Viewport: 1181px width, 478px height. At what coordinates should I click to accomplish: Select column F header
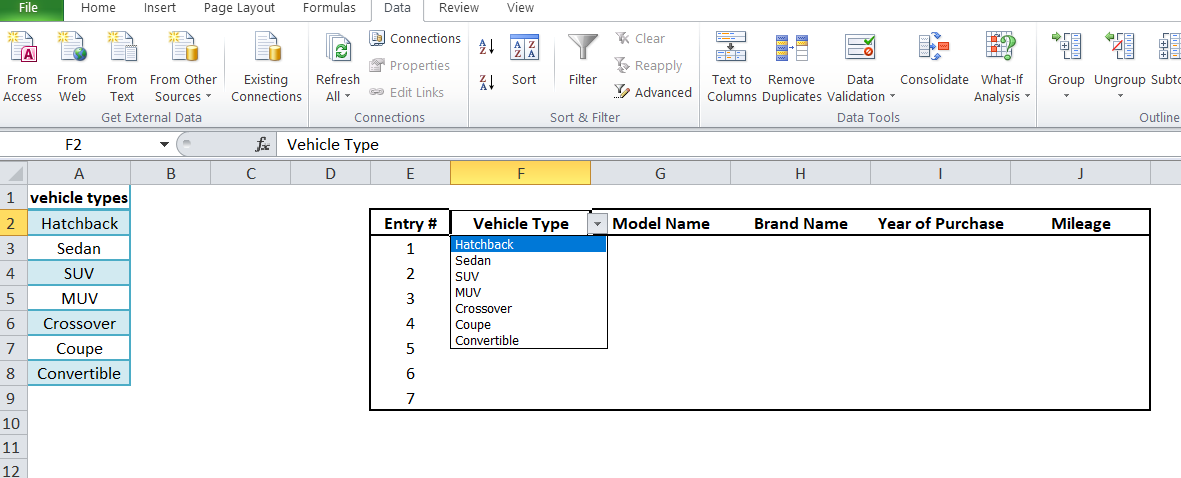[x=520, y=173]
